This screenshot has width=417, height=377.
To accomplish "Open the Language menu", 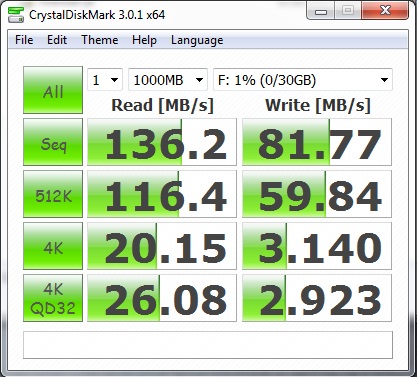I will point(197,40).
